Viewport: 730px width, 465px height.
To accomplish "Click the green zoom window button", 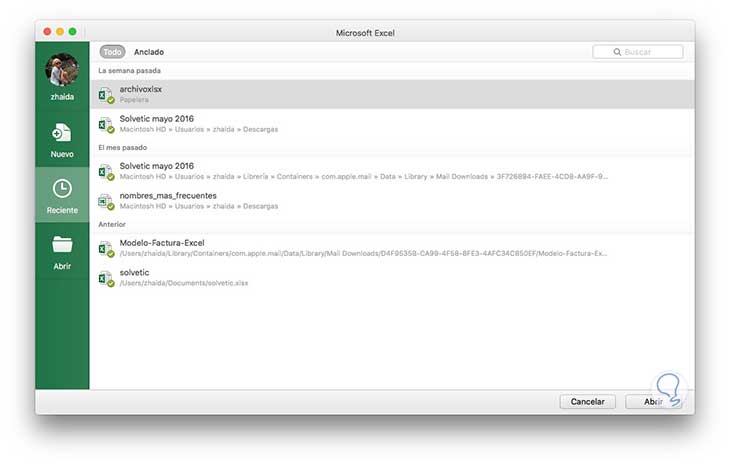I will click(72, 32).
